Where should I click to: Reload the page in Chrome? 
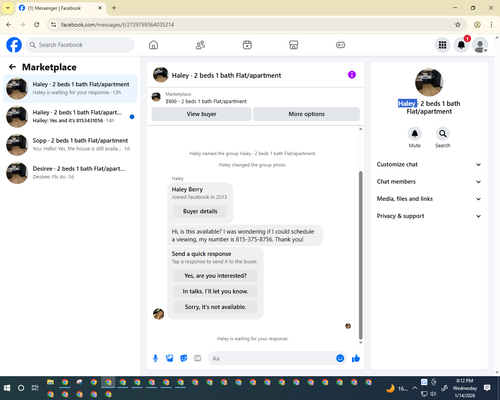click(x=37, y=25)
